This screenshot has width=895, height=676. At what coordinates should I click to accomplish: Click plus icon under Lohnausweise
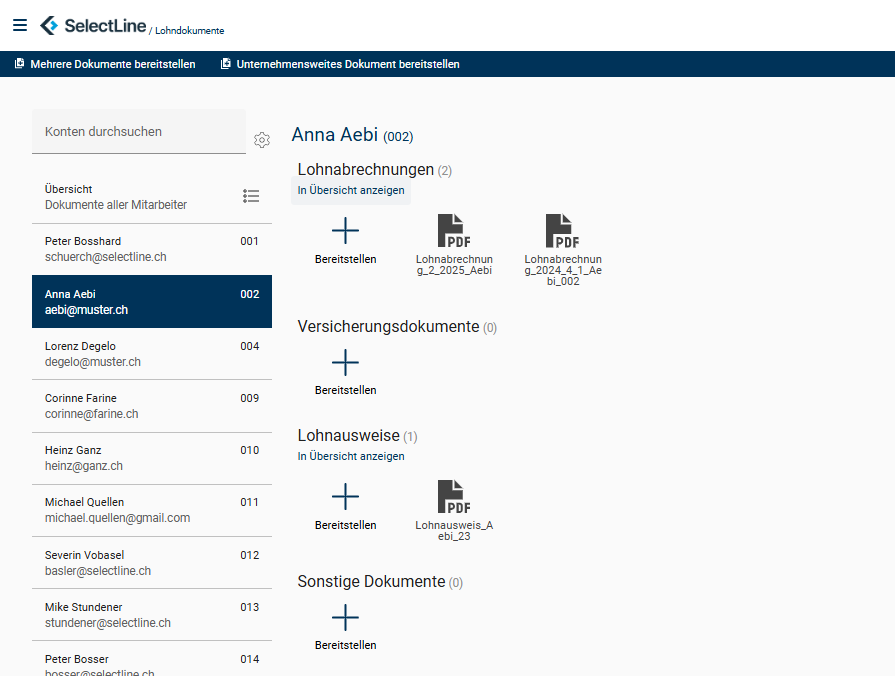345,497
